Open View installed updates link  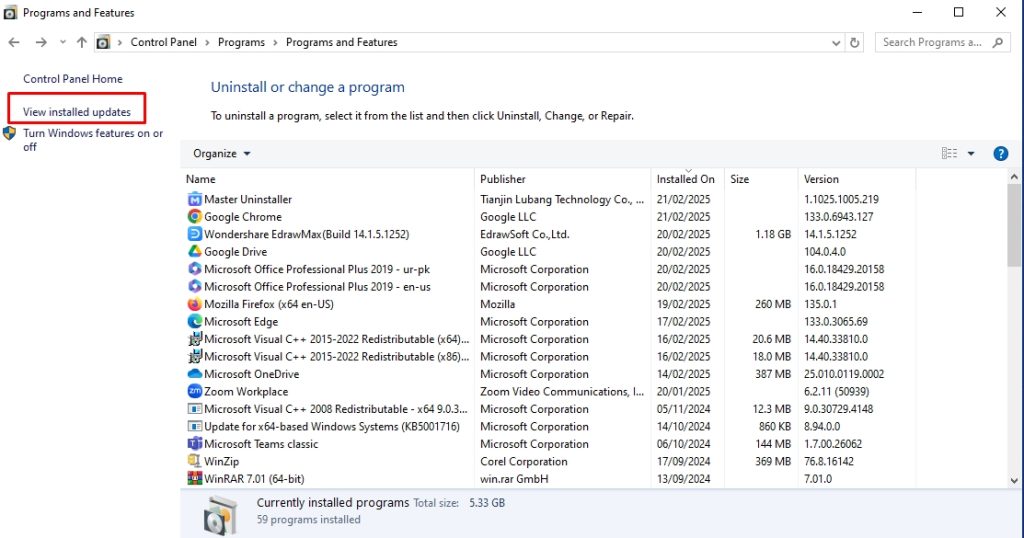pyautogui.click(x=76, y=112)
